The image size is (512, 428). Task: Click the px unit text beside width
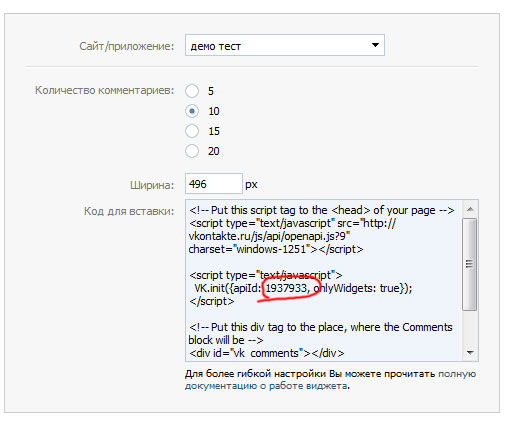point(251,185)
